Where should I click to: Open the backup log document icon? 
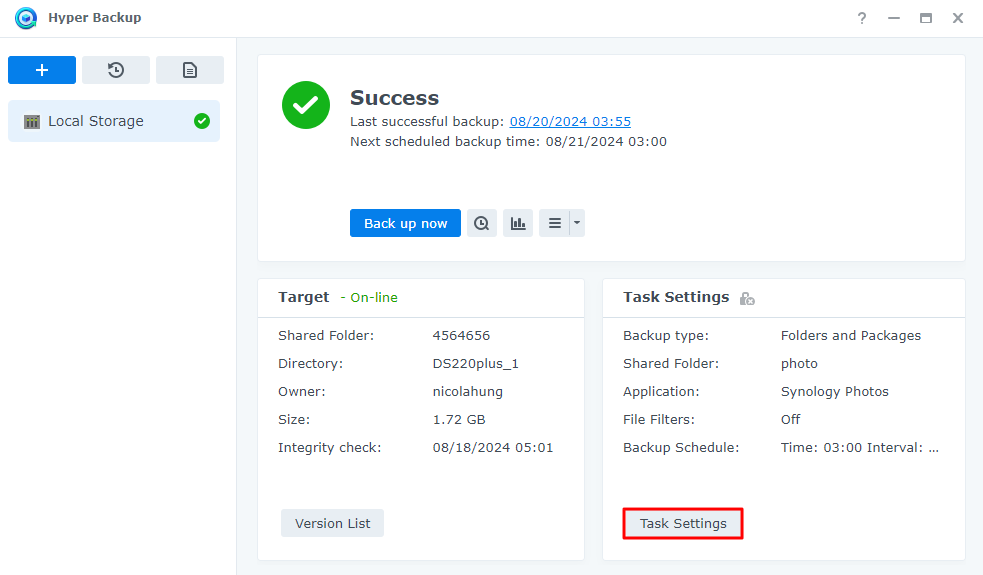click(x=190, y=70)
